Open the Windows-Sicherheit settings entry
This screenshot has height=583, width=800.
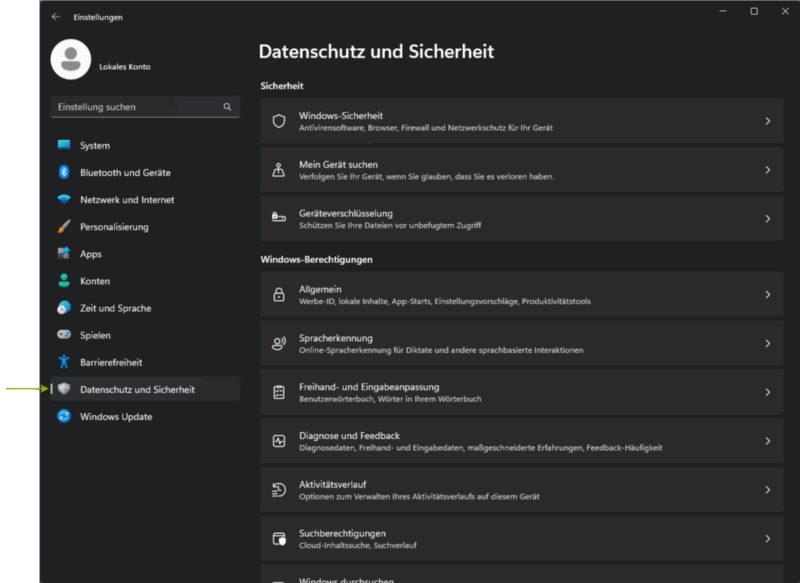point(521,121)
